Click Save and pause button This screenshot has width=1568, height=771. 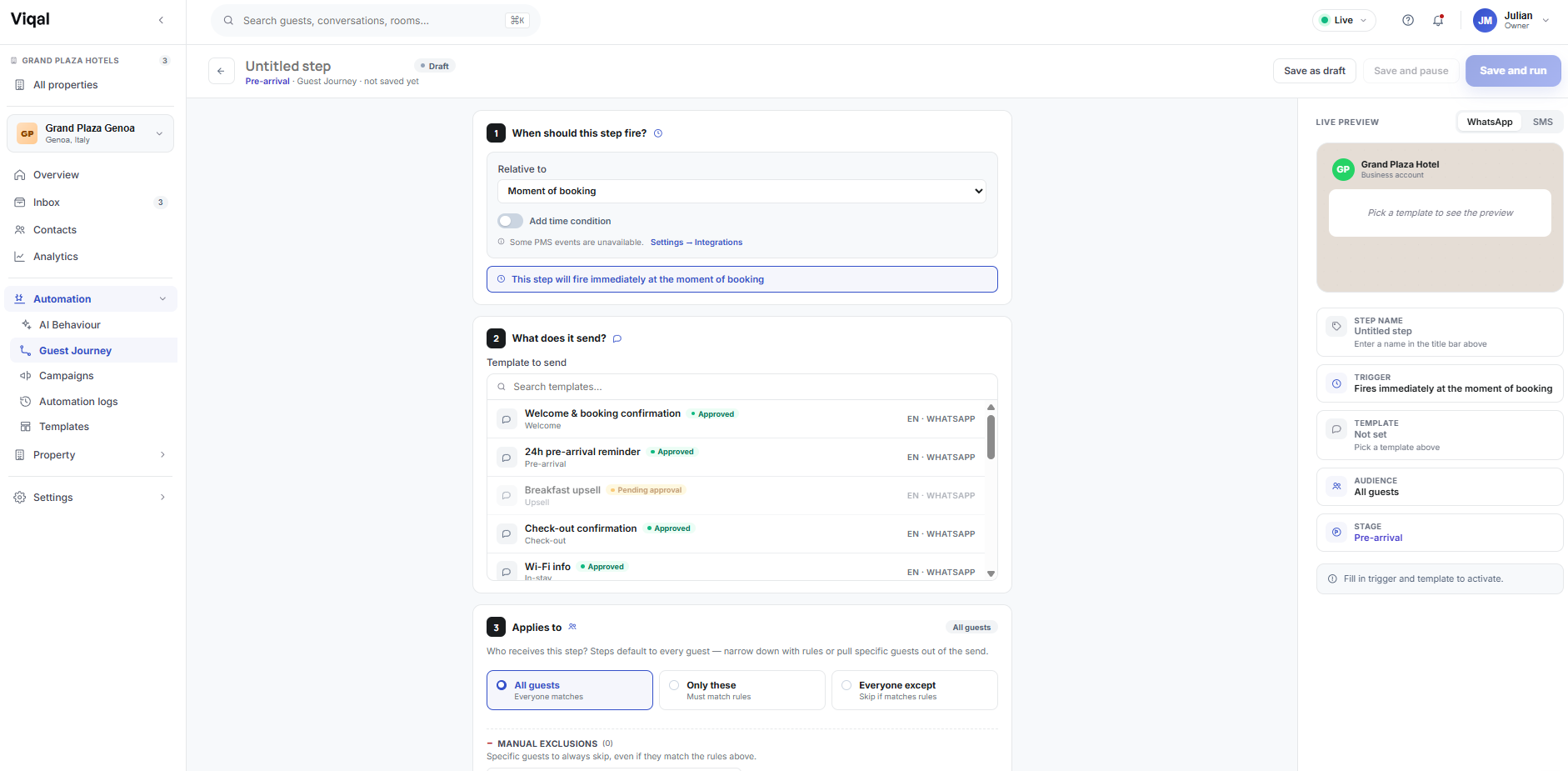click(1411, 71)
